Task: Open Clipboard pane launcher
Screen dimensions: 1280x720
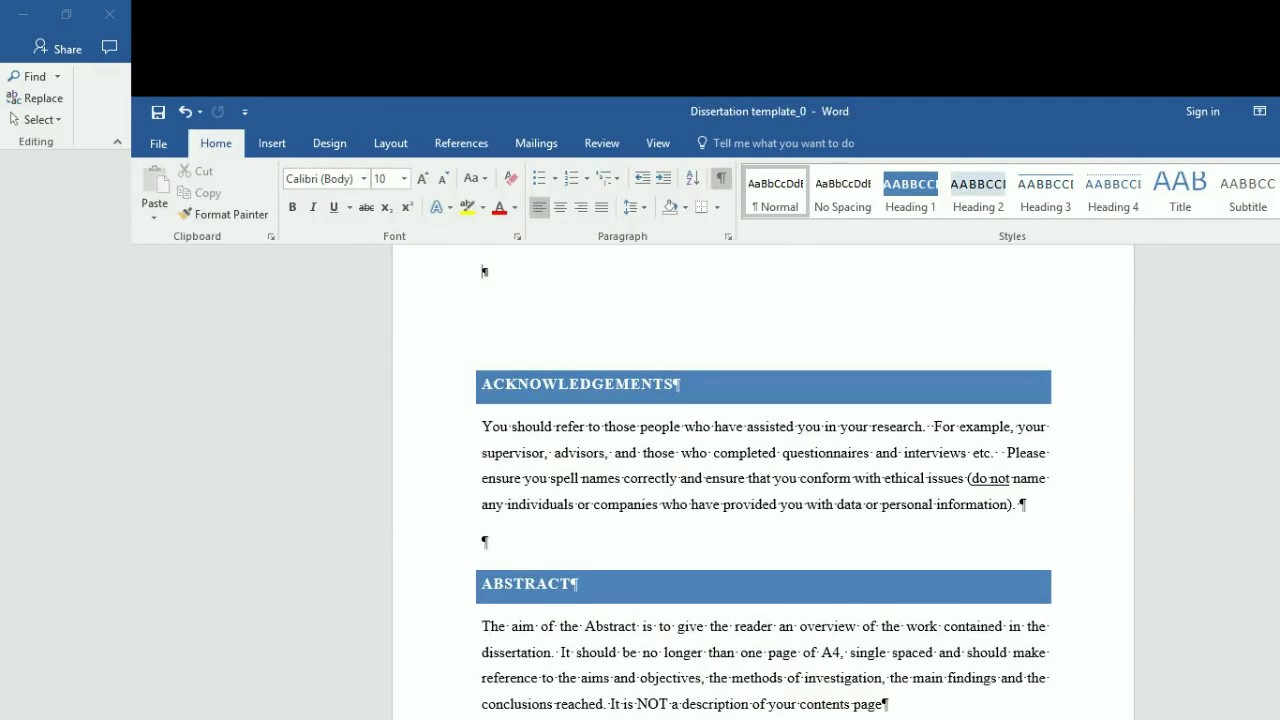Action: 271,237
